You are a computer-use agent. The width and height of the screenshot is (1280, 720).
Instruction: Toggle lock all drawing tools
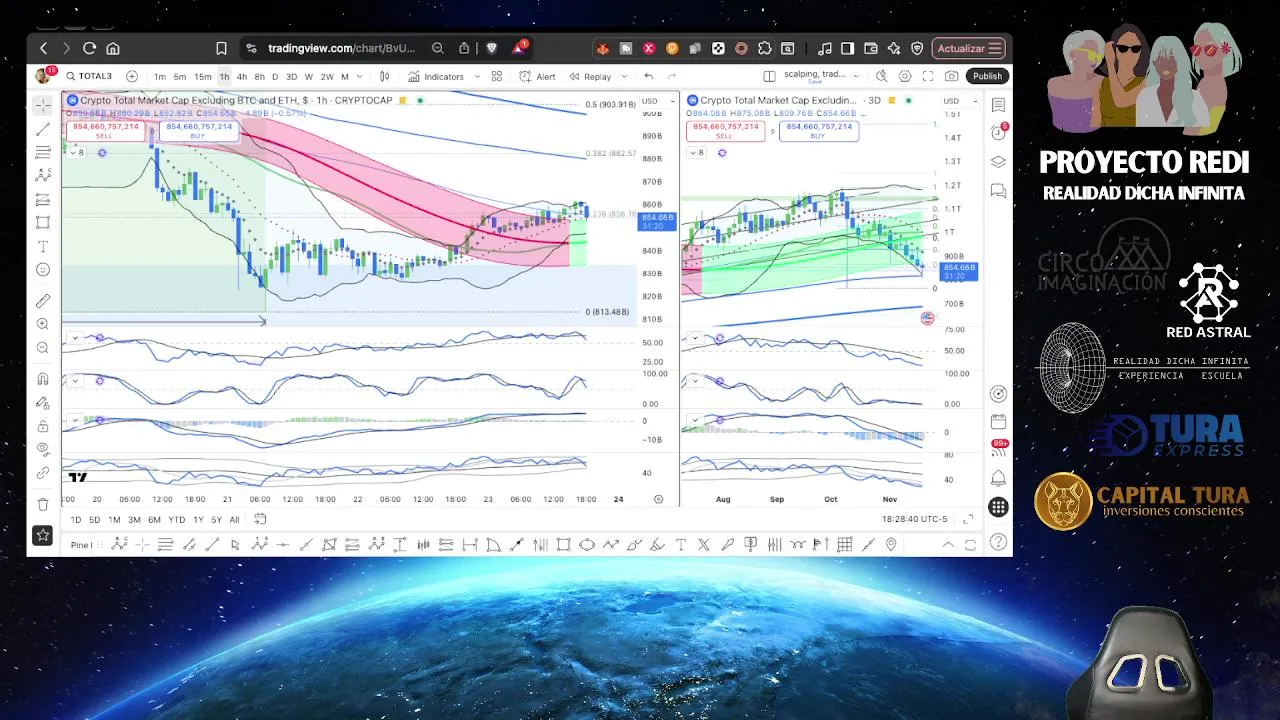point(43,426)
